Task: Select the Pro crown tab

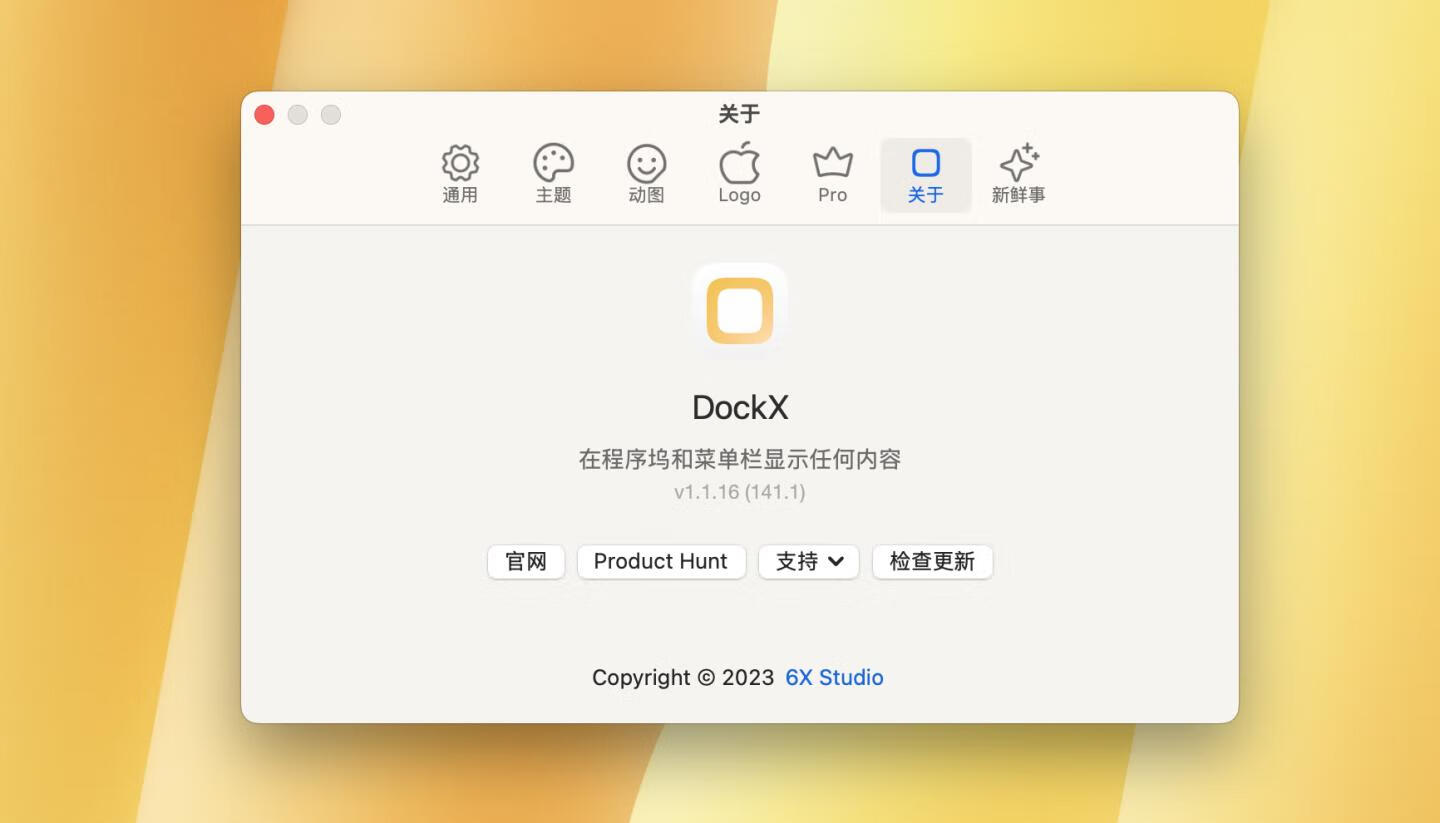Action: (832, 175)
